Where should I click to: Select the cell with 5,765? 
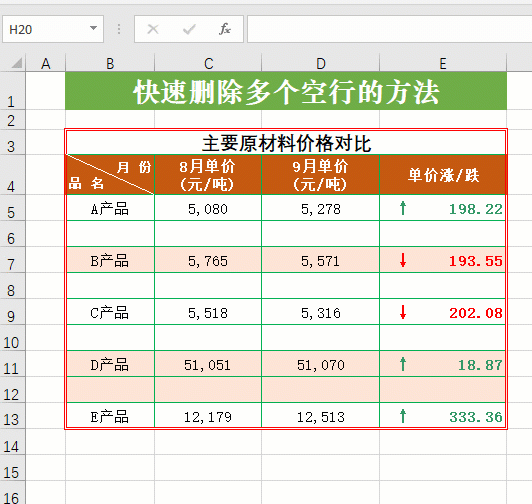[208, 260]
